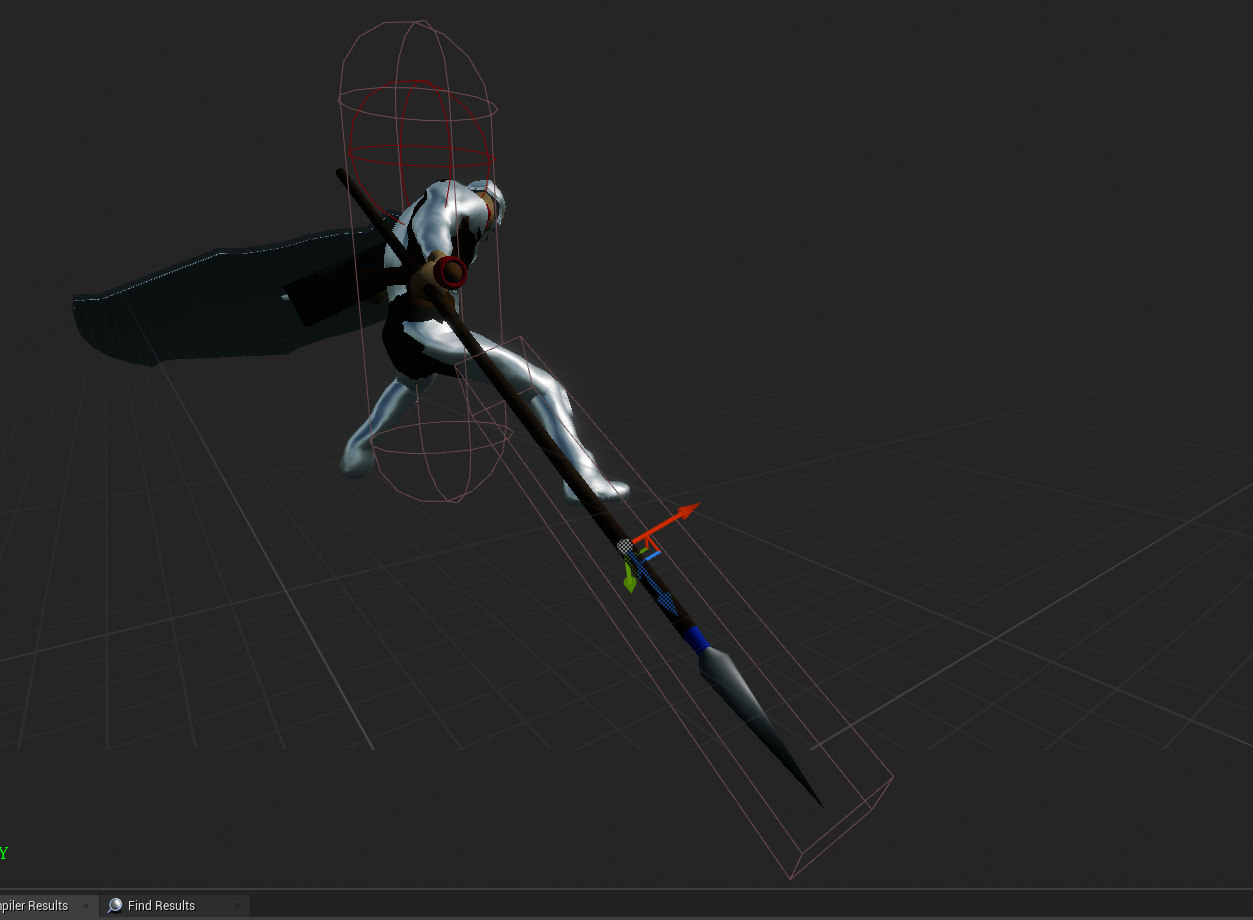Click the white gizmo center sphere

pos(625,546)
